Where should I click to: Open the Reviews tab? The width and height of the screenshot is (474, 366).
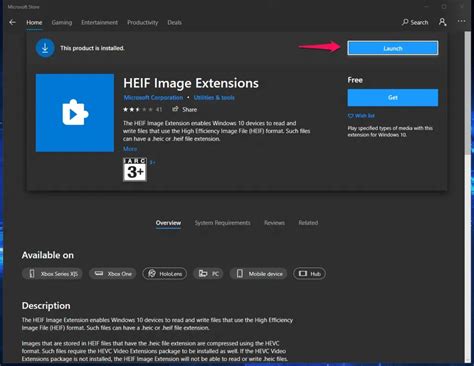[x=274, y=223]
